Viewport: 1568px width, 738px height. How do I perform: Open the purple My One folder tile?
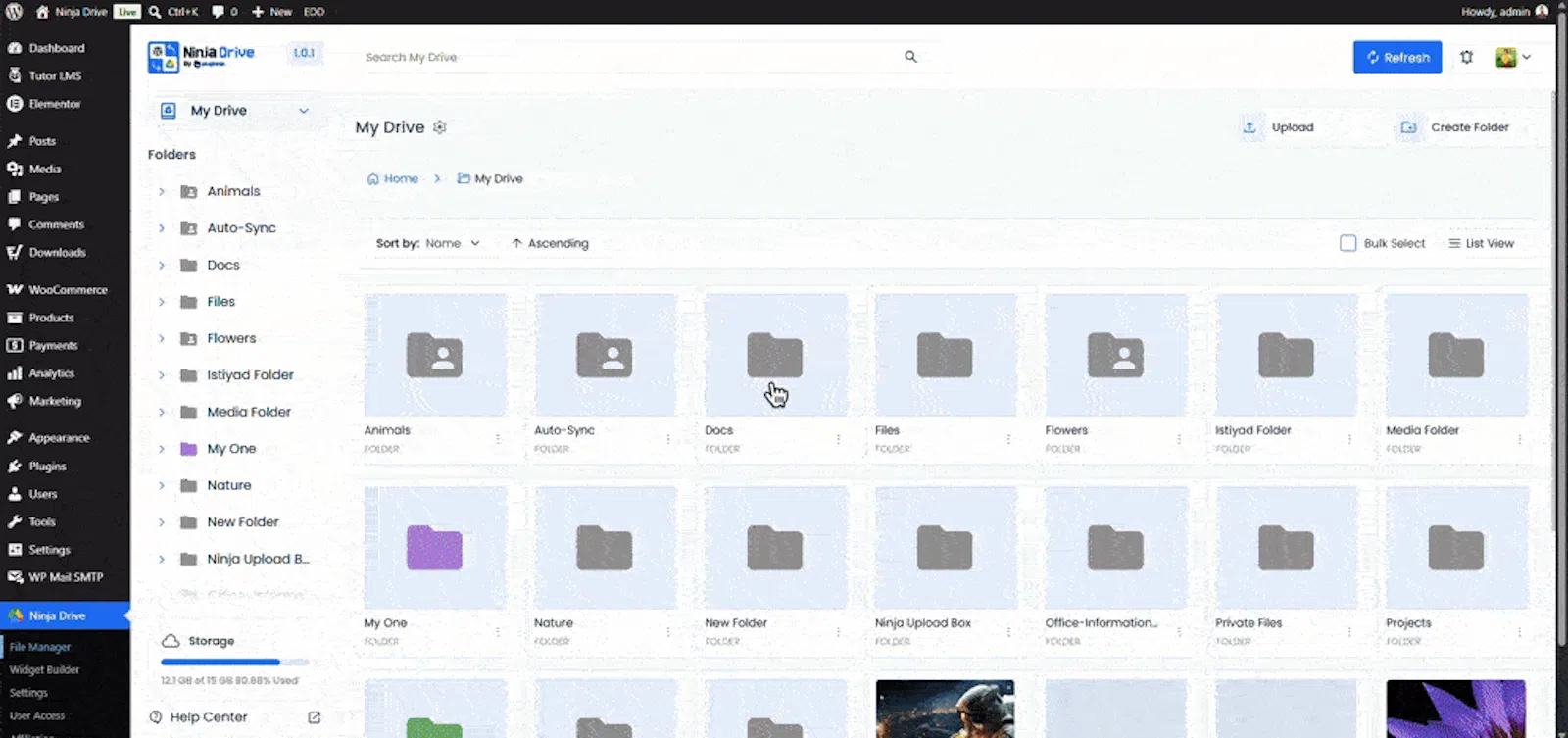[x=435, y=548]
